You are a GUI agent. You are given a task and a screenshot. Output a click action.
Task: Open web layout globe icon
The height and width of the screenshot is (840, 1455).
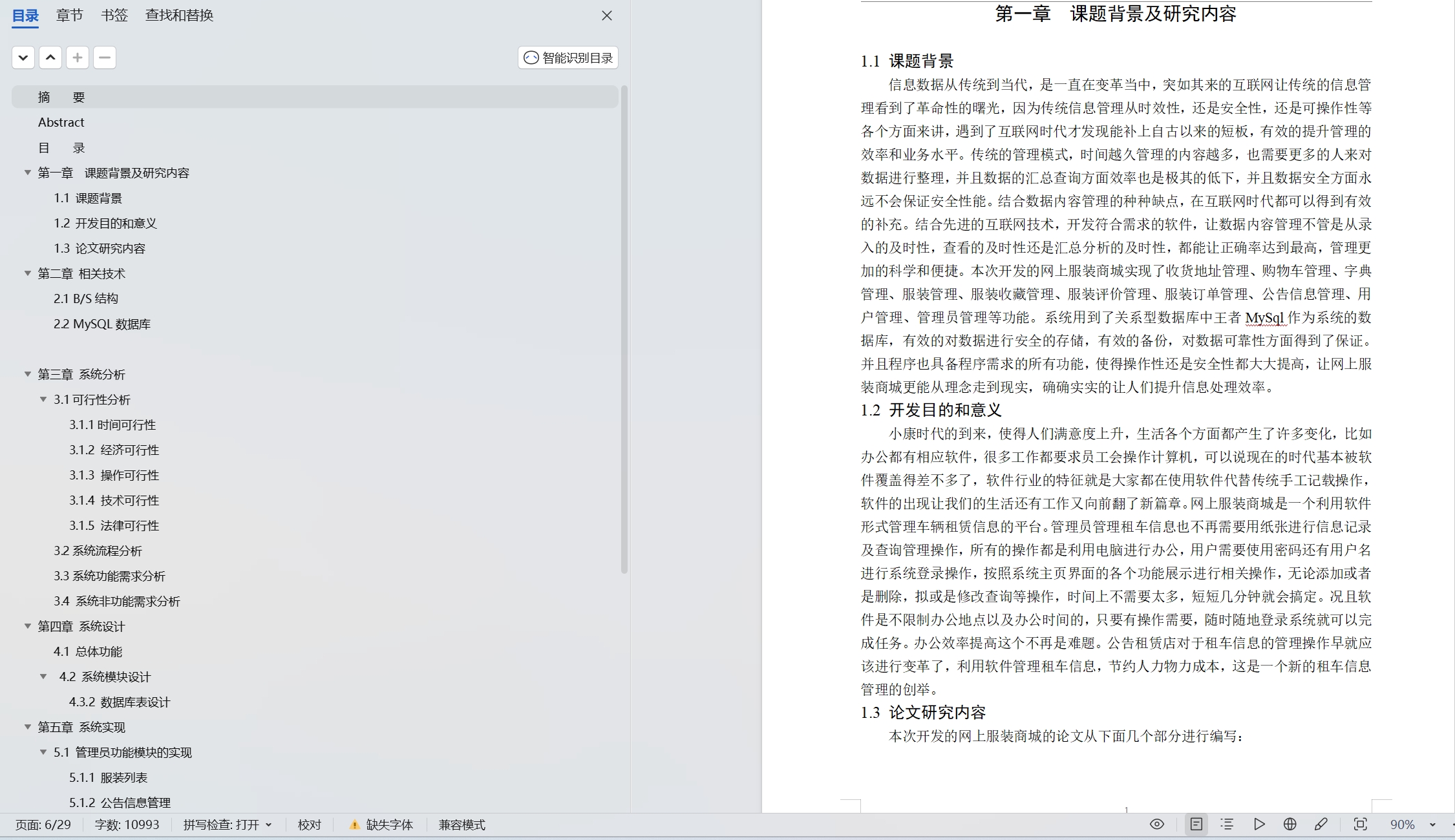click(x=1290, y=824)
